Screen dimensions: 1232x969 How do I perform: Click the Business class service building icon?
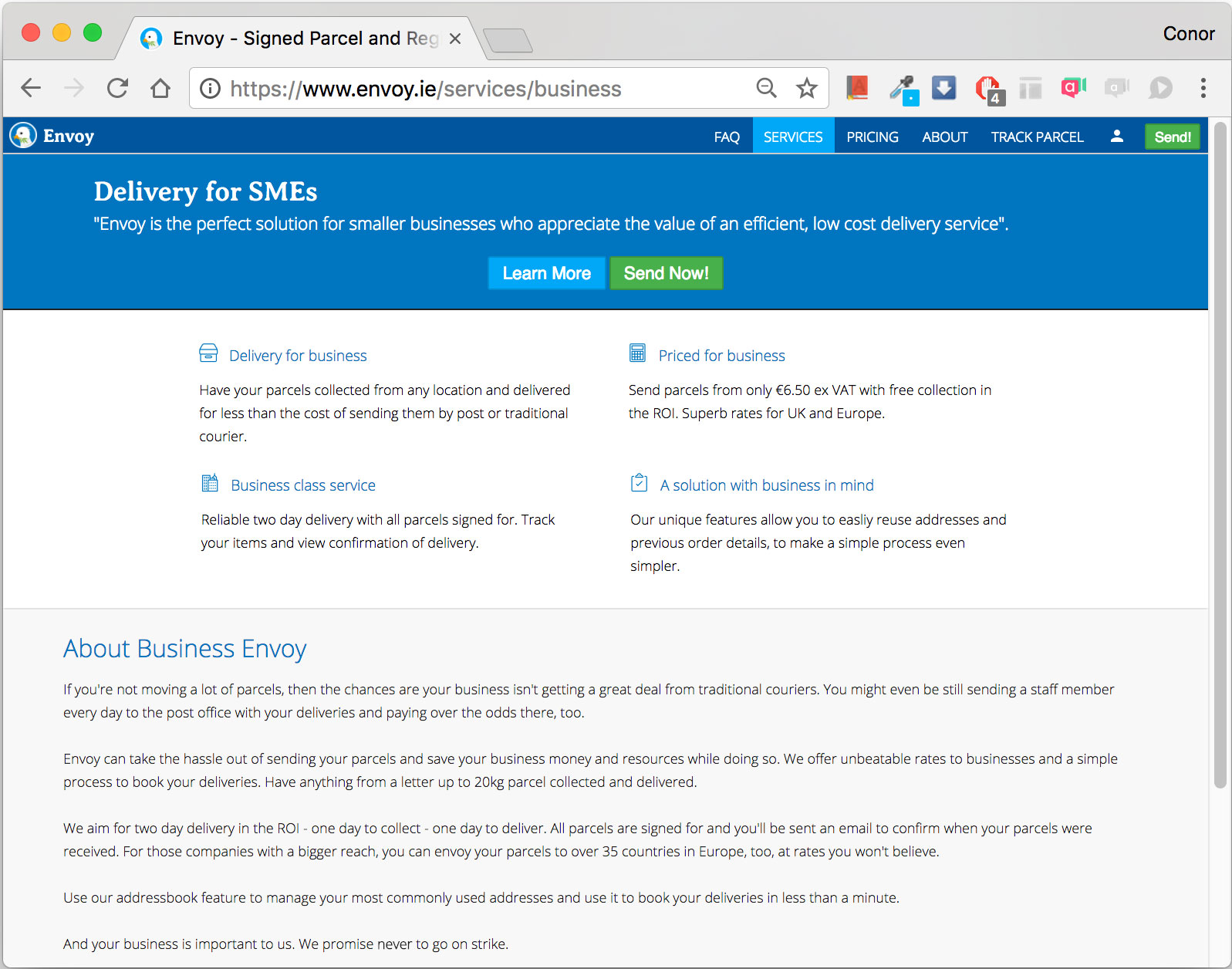pyautogui.click(x=210, y=483)
